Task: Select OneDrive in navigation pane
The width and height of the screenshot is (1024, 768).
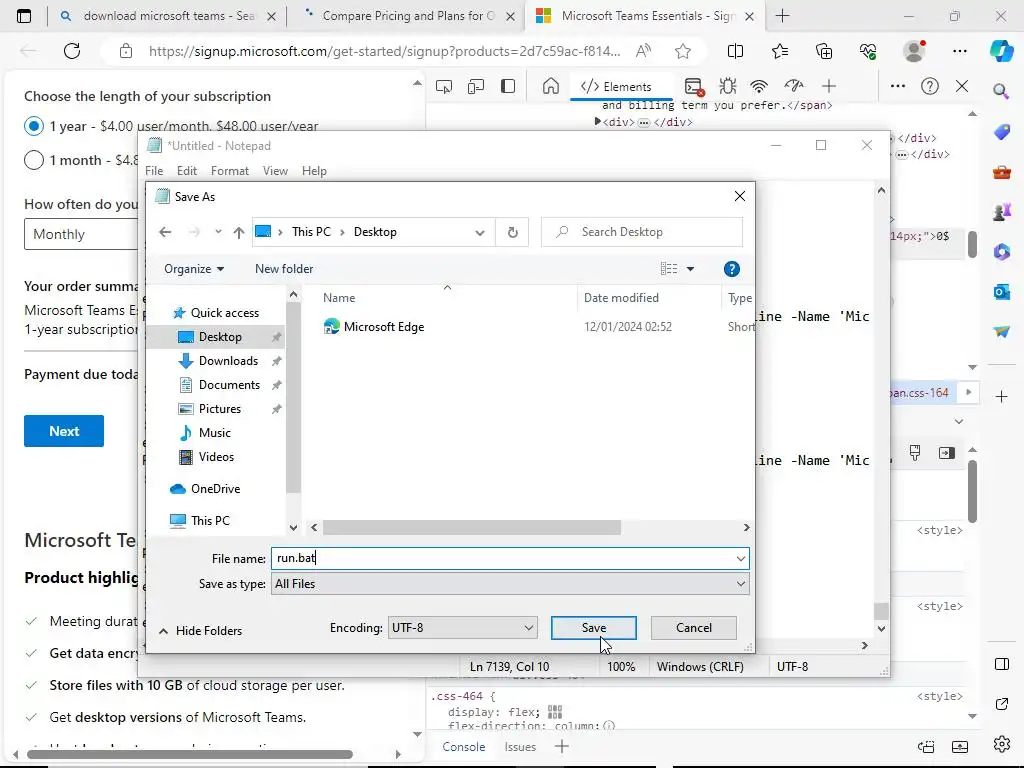Action: [x=205, y=488]
